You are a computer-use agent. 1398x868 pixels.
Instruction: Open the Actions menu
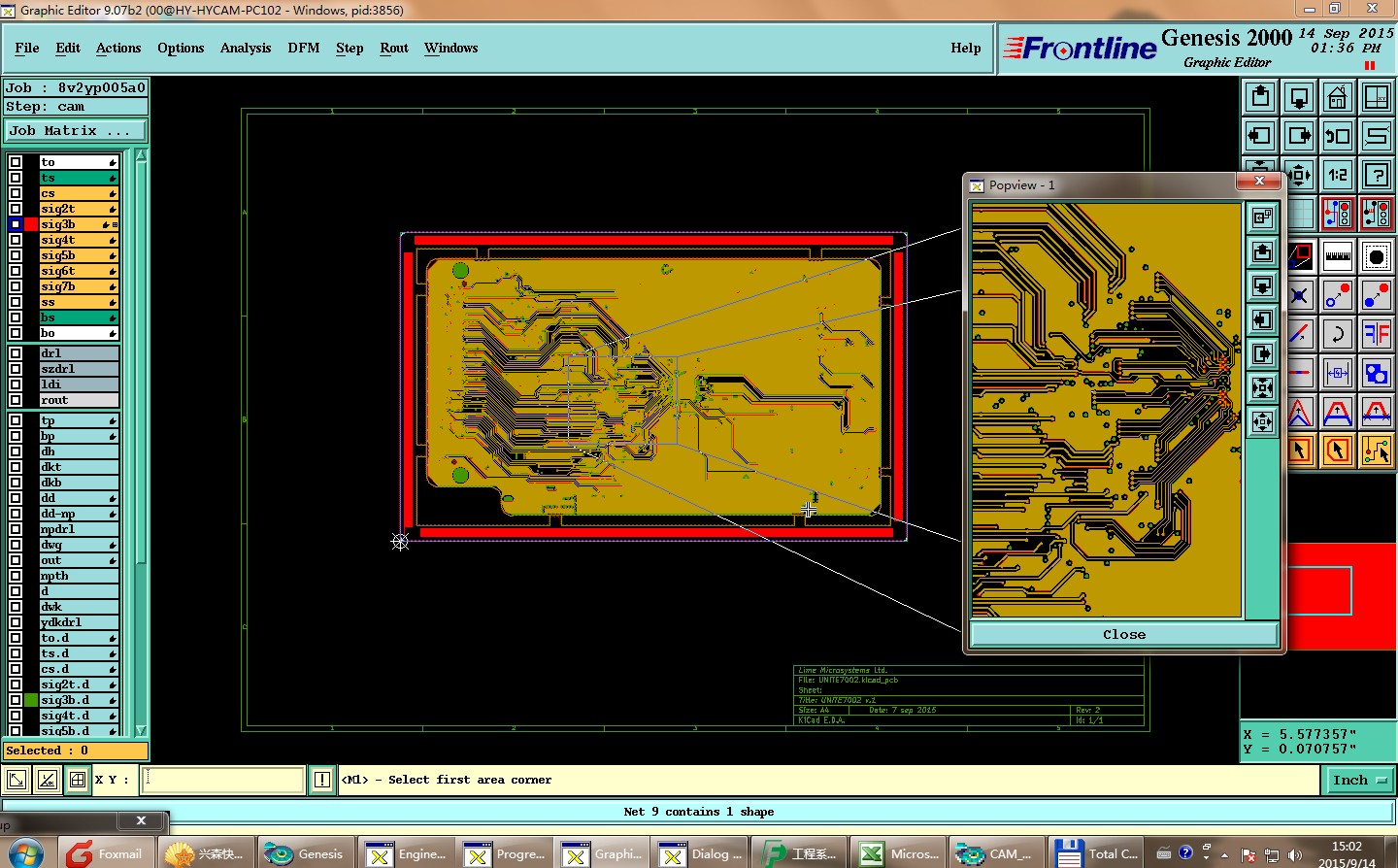[118, 48]
